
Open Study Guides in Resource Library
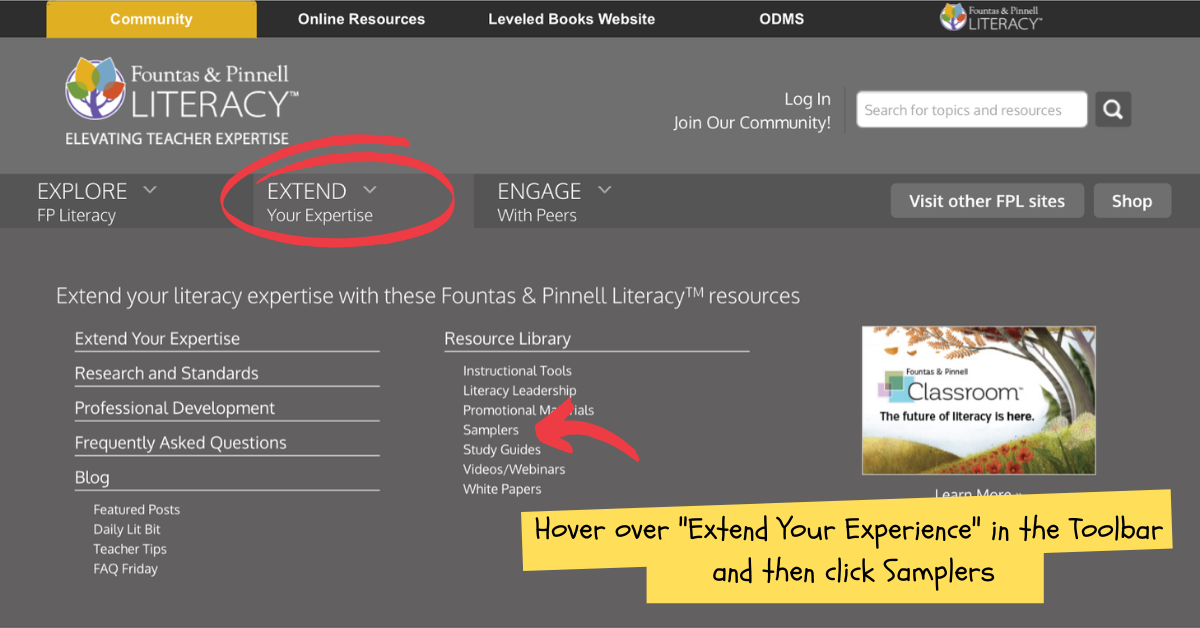pyautogui.click(x=502, y=450)
